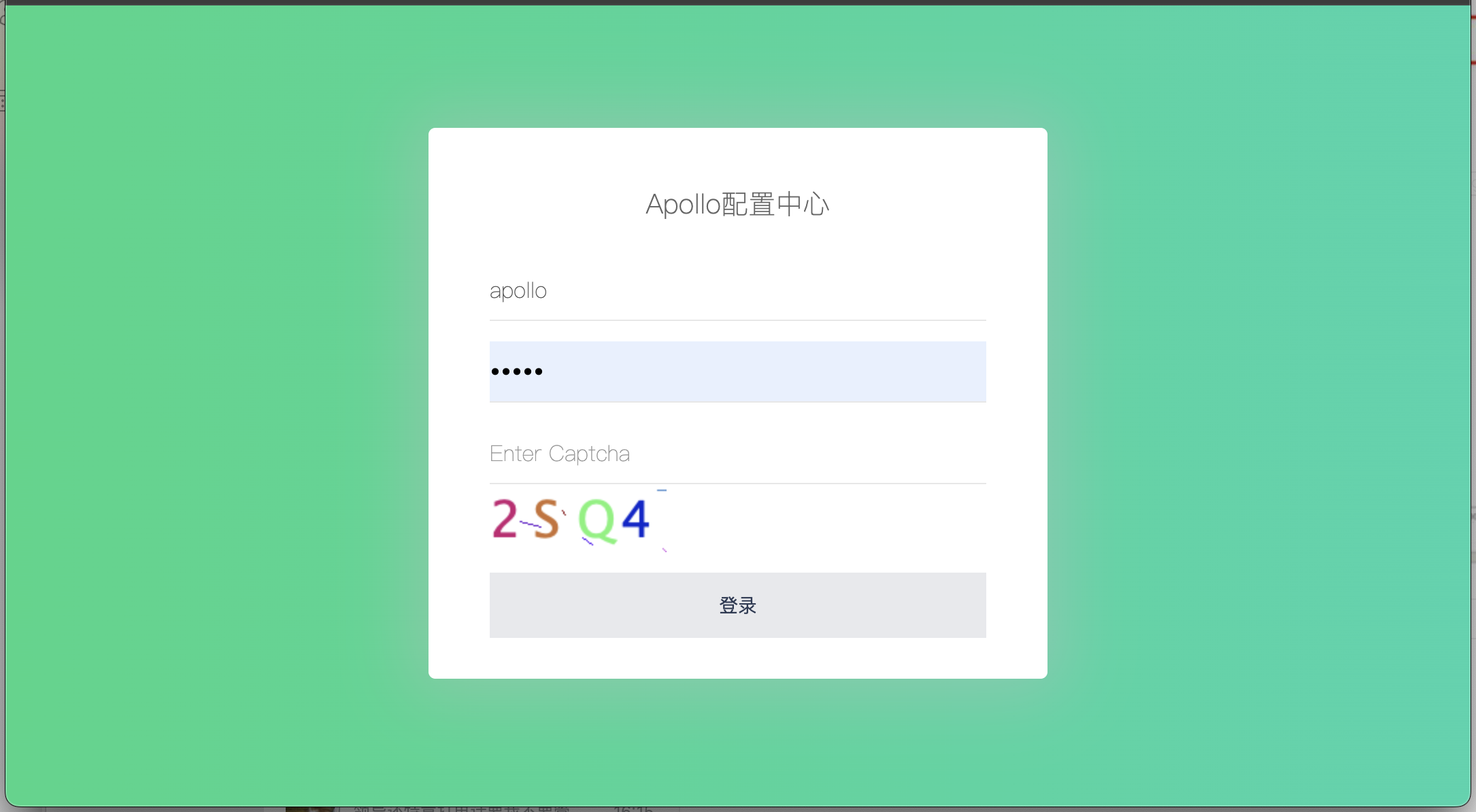Image resolution: width=1476 pixels, height=812 pixels.
Task: Click the orange S captcha character
Action: (546, 519)
